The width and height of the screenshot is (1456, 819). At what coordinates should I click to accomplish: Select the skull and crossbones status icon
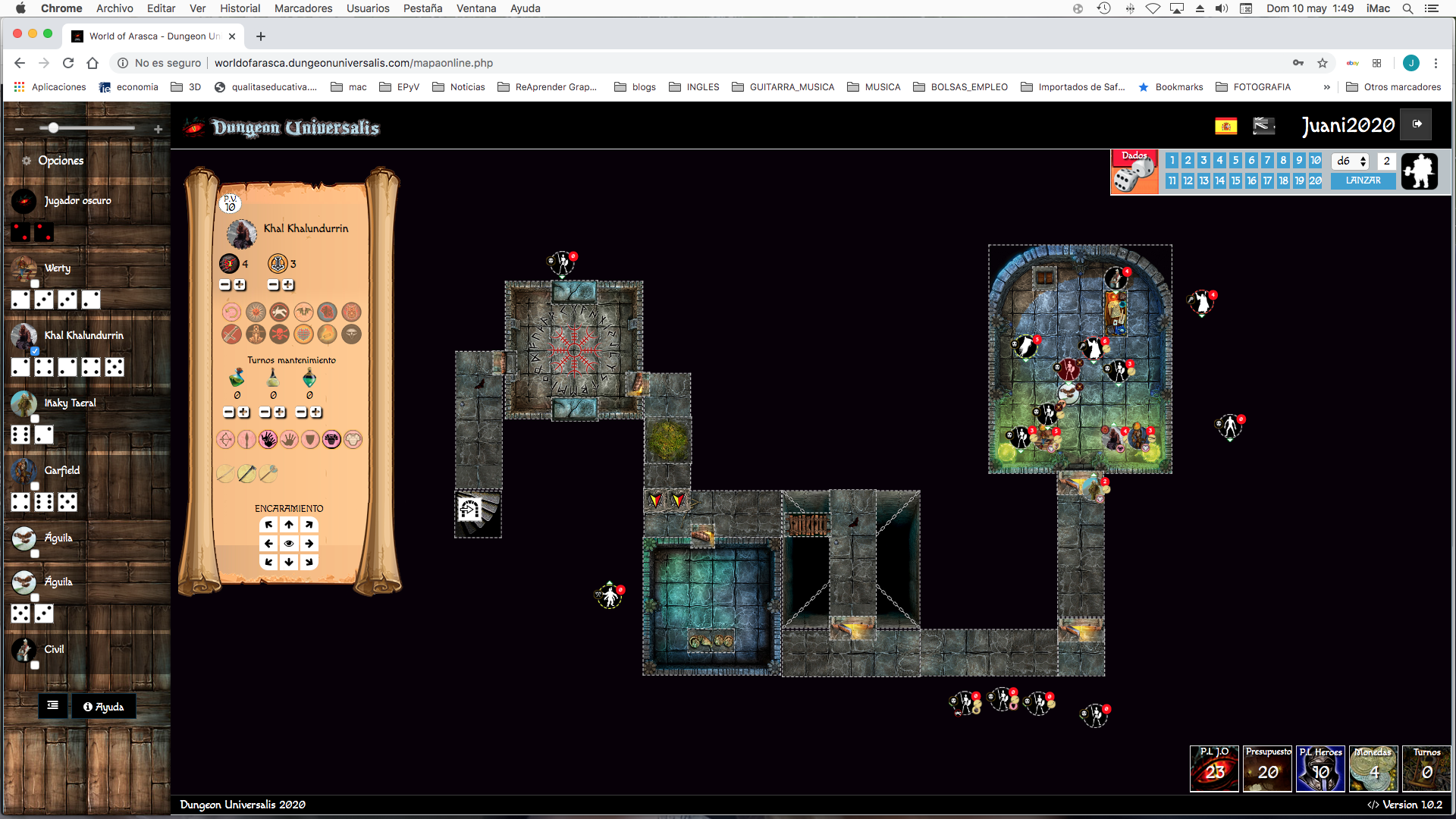tap(279, 334)
